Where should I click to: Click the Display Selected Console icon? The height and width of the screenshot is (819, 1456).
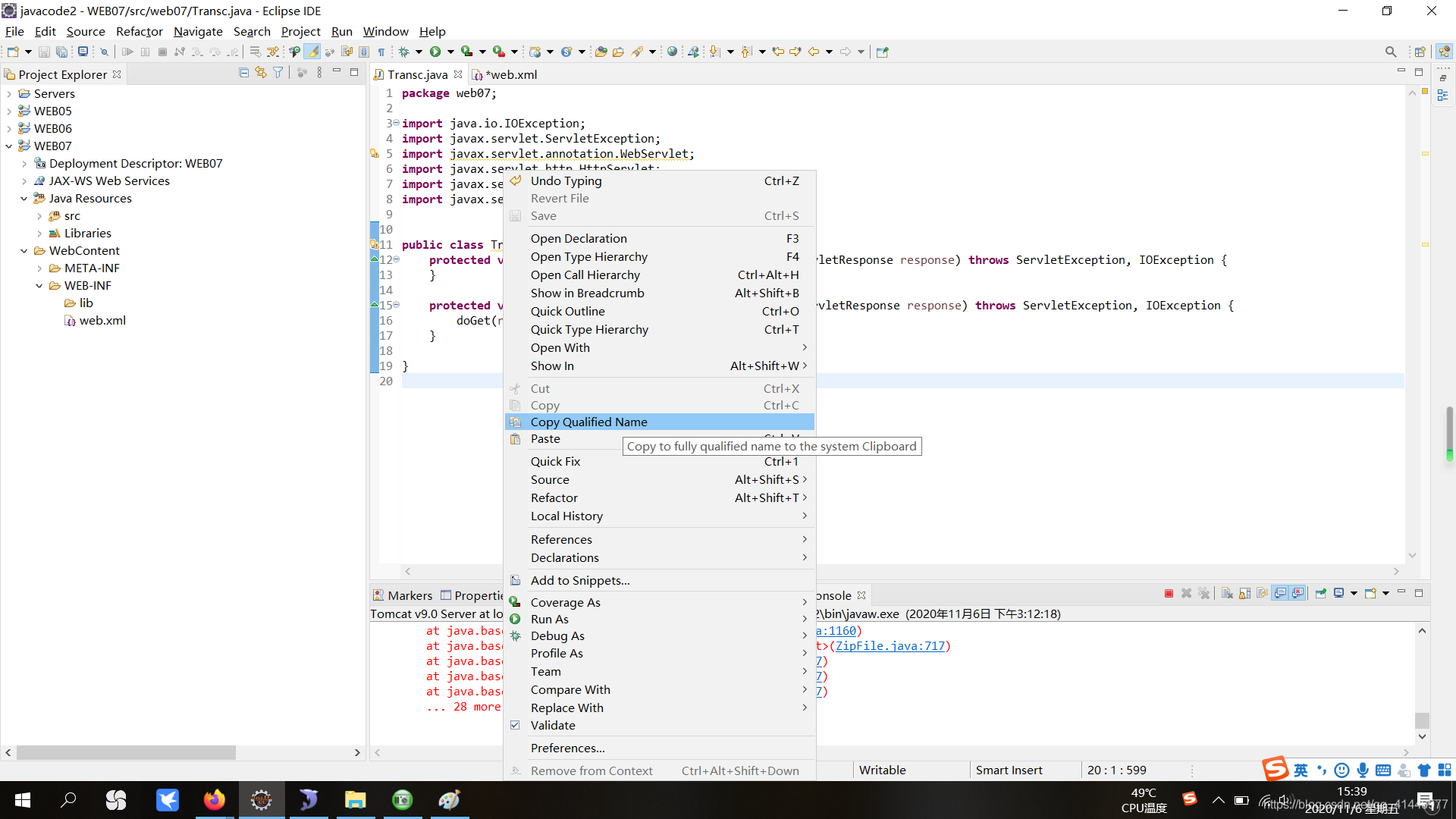[x=1338, y=594]
